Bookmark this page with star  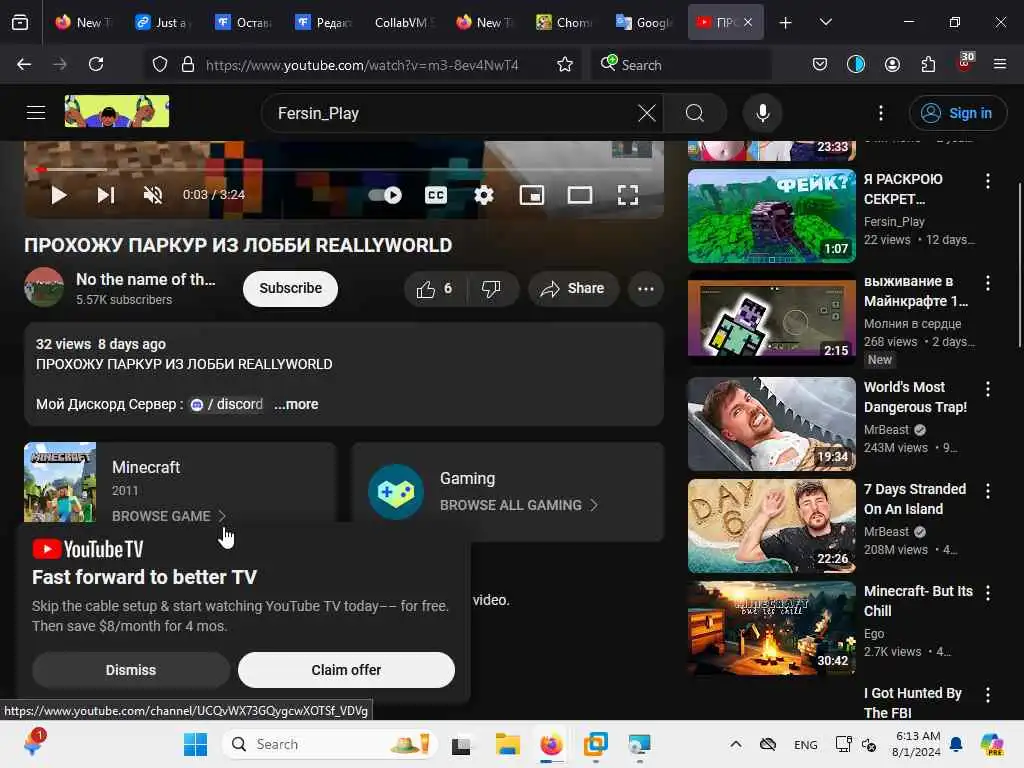pyautogui.click(x=565, y=64)
